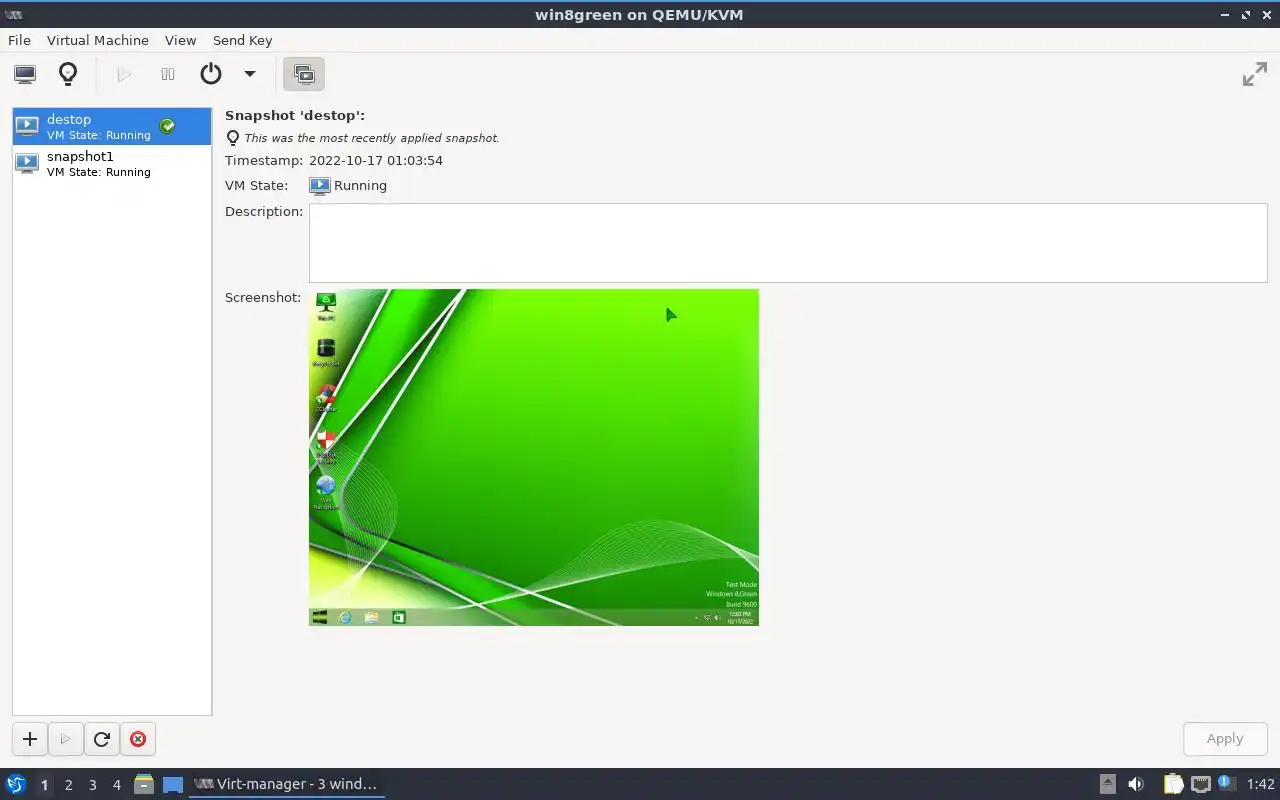Open the Virtual Machine menu
This screenshot has height=800, width=1280.
98,40
